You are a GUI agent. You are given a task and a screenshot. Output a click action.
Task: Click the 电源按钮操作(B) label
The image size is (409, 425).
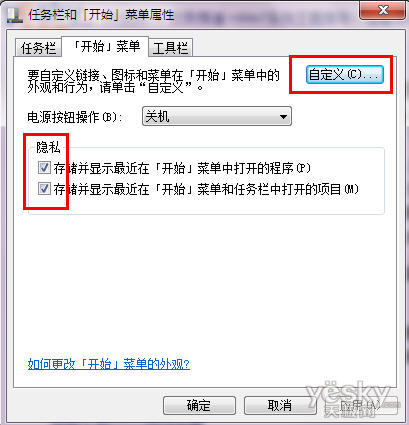click(75, 117)
